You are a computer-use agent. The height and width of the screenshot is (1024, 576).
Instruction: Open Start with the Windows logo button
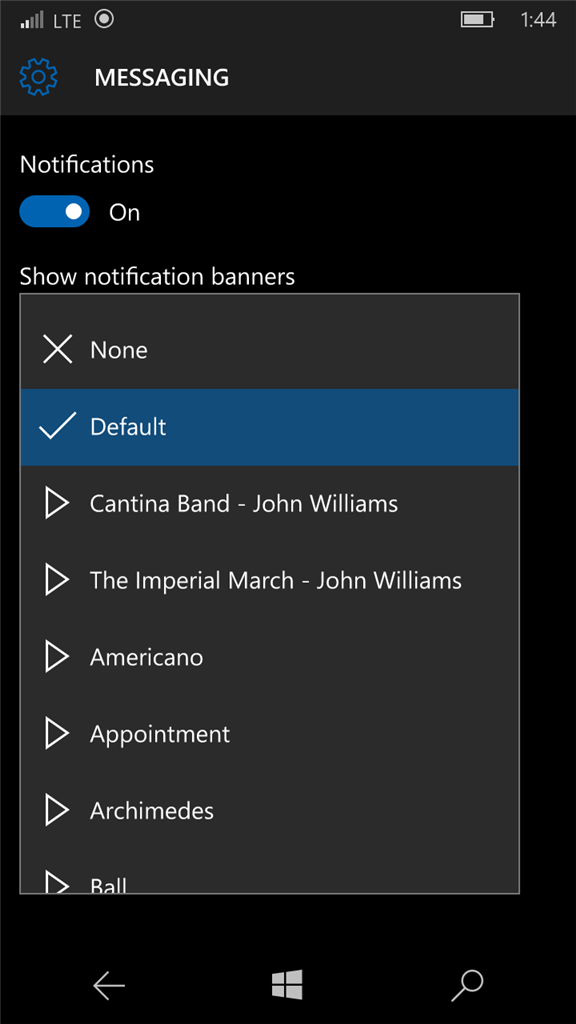pos(287,984)
